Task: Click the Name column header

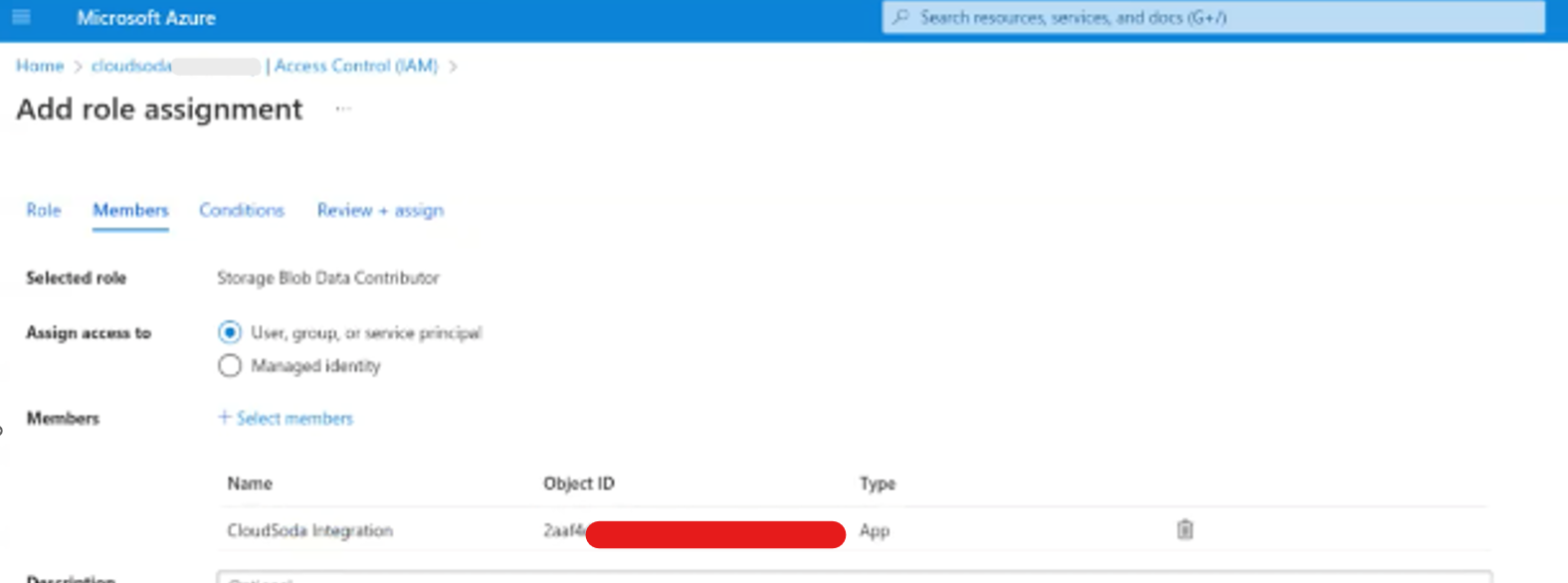Action: tap(250, 484)
